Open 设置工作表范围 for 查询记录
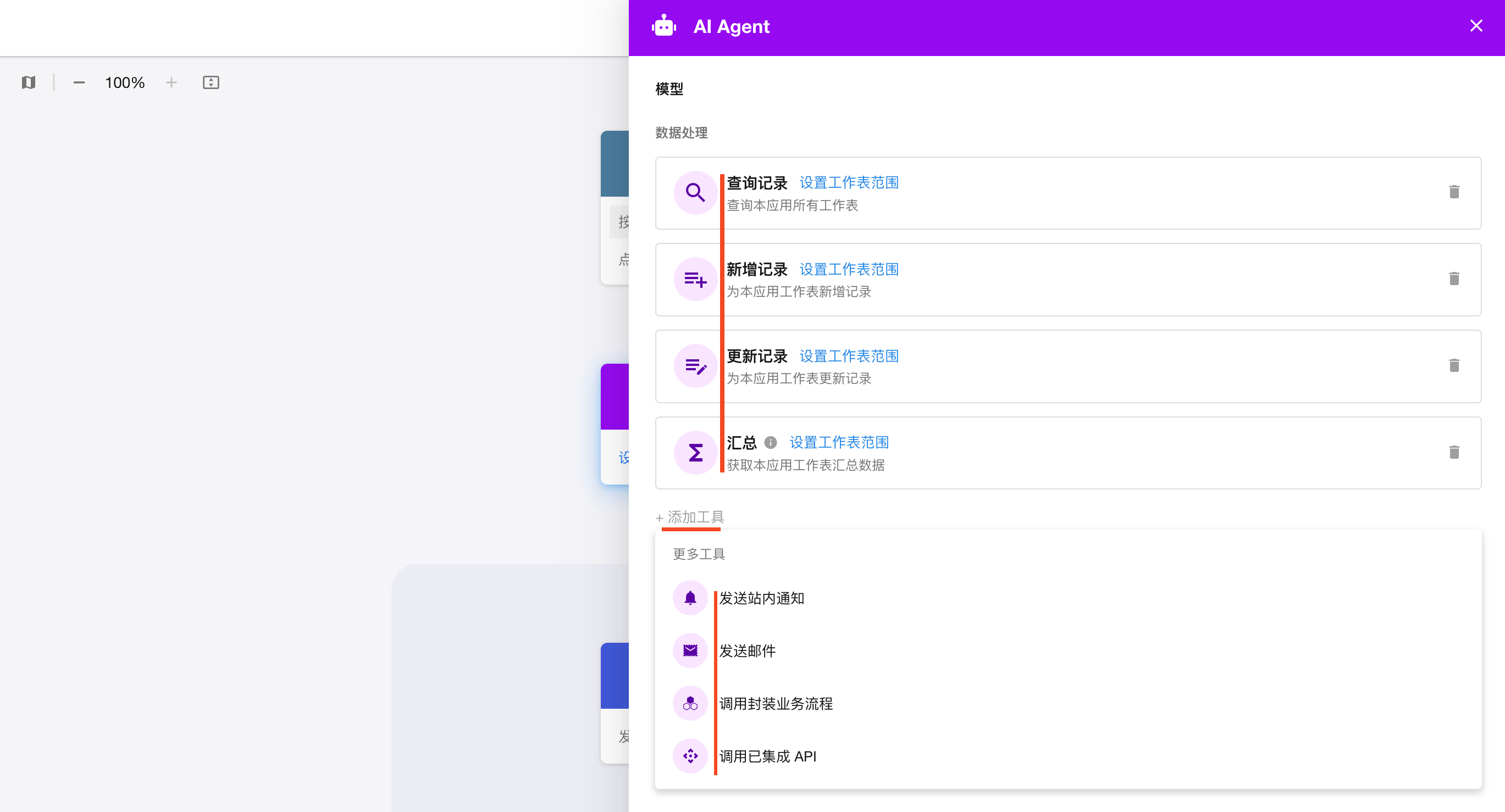This screenshot has width=1505, height=812. tap(848, 183)
